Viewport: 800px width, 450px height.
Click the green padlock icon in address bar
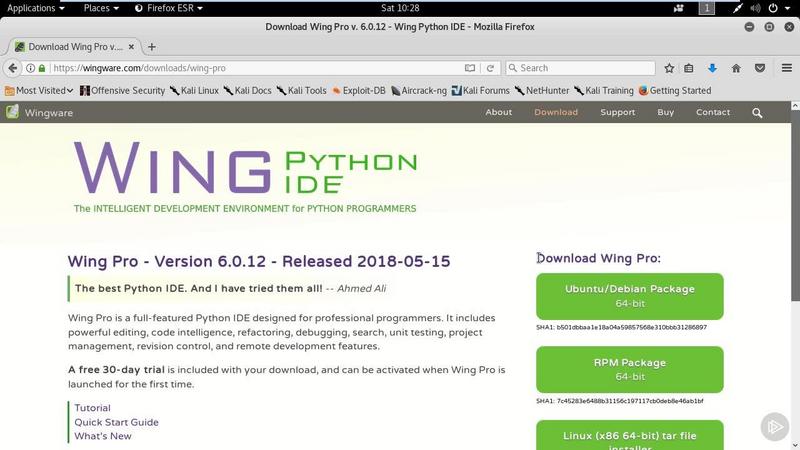42,68
